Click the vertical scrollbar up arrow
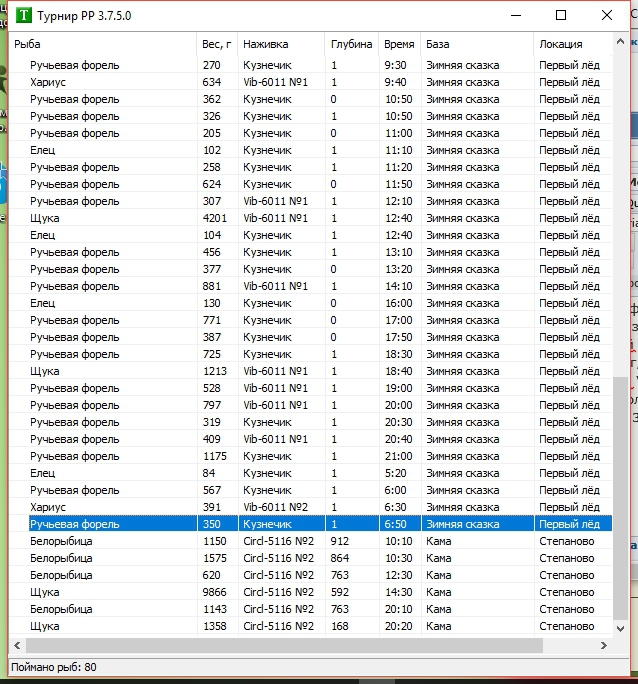Image resolution: width=638 pixels, height=684 pixels. [x=620, y=42]
